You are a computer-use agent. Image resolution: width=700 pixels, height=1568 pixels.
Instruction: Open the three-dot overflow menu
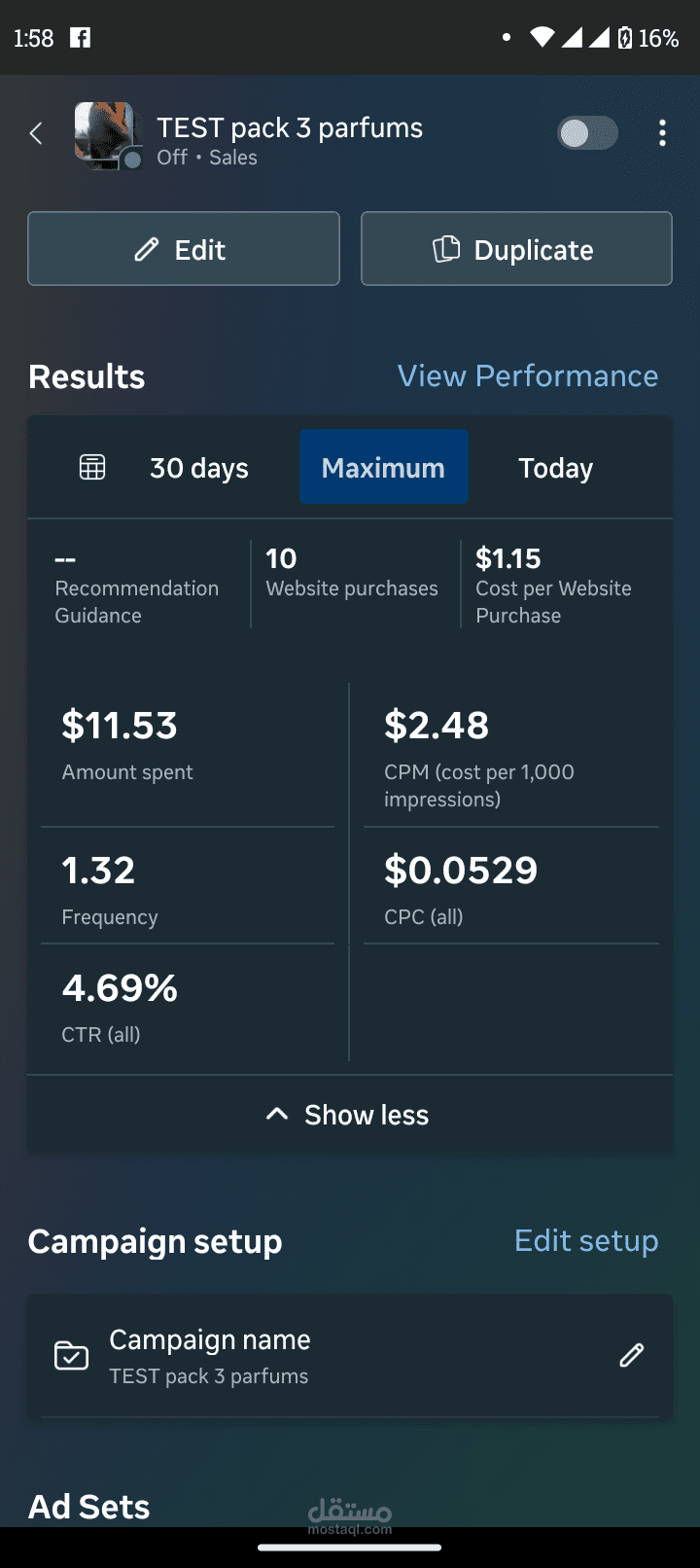tap(662, 132)
